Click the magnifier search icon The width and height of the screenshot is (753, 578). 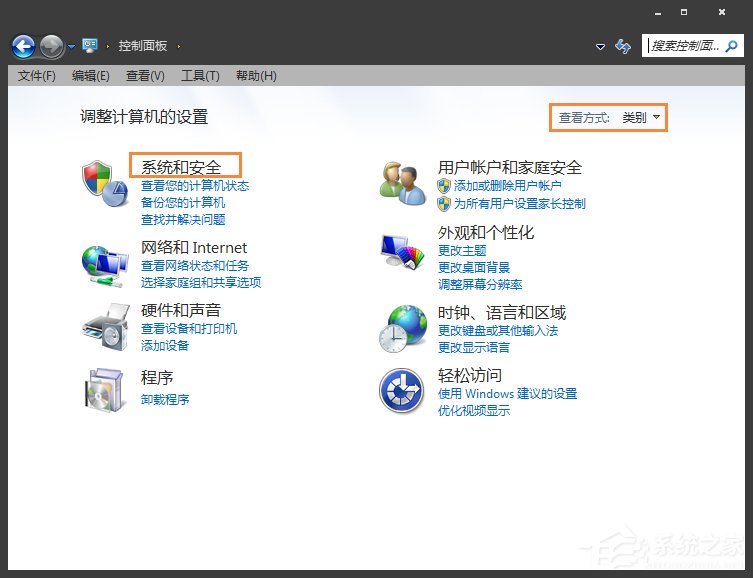(732, 46)
